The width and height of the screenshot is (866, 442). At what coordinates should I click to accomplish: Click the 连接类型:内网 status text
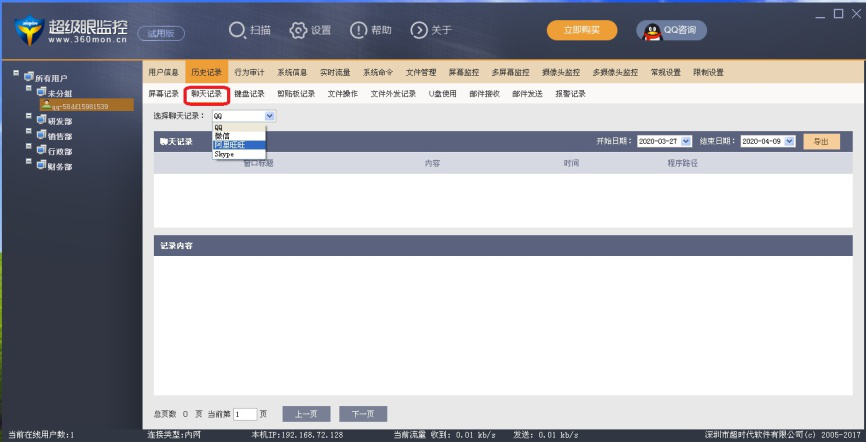point(174,435)
